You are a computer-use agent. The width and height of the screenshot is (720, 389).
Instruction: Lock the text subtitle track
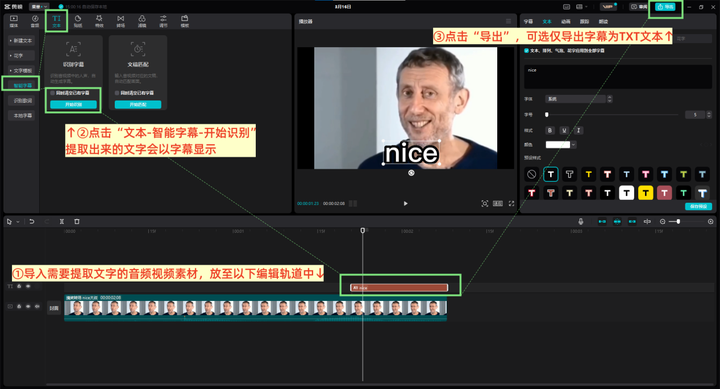click(x=19, y=286)
